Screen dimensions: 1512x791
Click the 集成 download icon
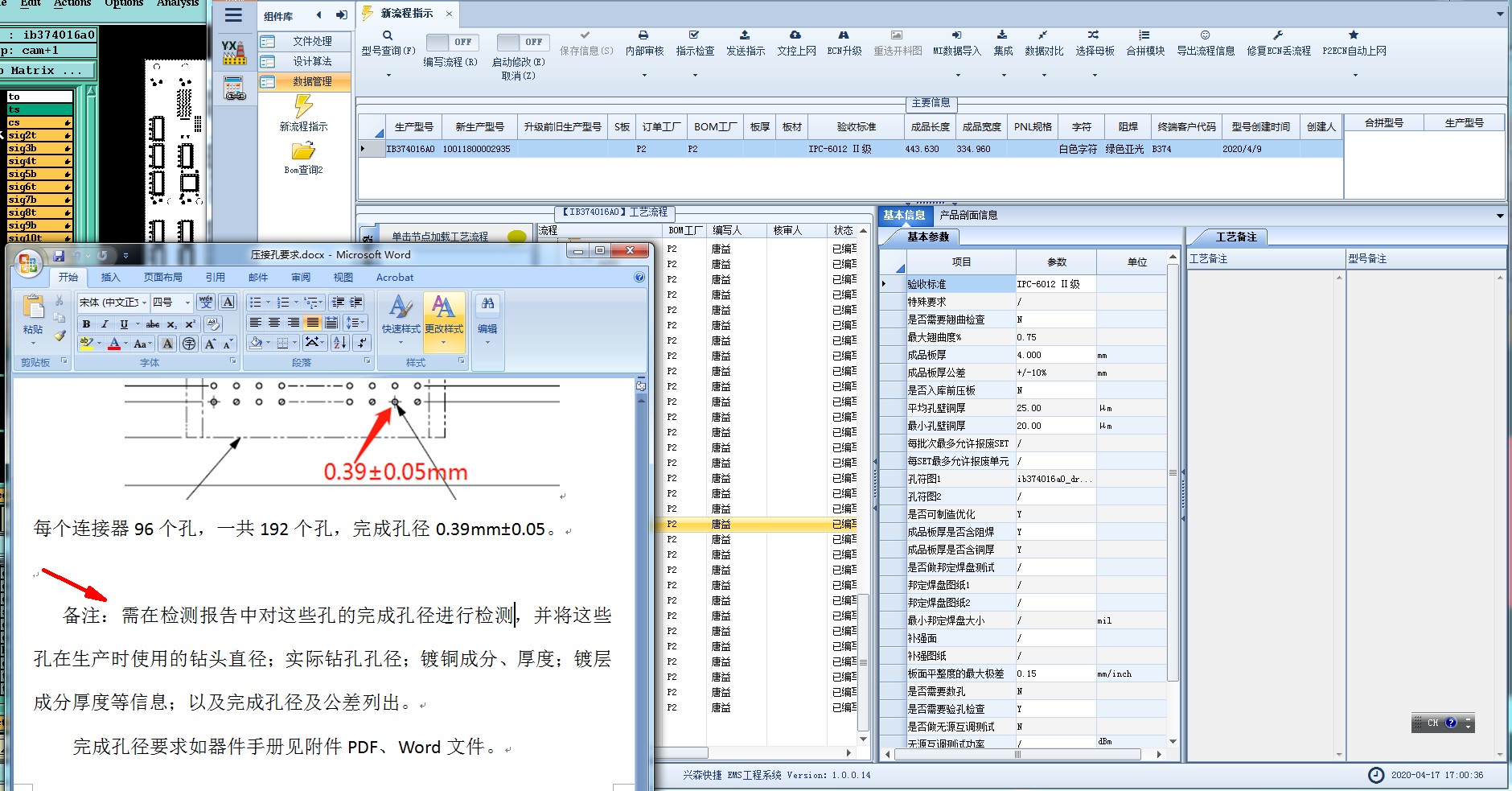click(1002, 35)
